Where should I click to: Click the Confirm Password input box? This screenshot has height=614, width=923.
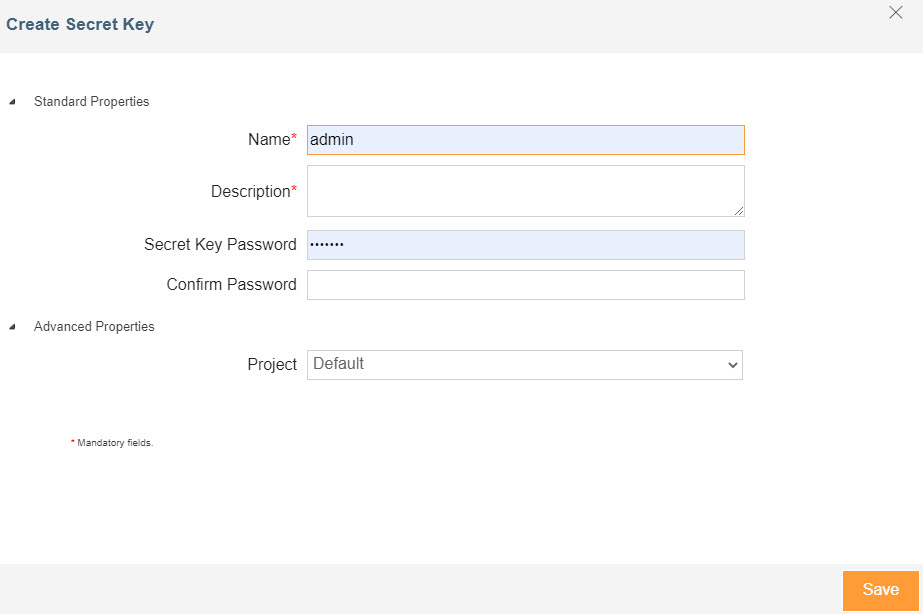(525, 285)
